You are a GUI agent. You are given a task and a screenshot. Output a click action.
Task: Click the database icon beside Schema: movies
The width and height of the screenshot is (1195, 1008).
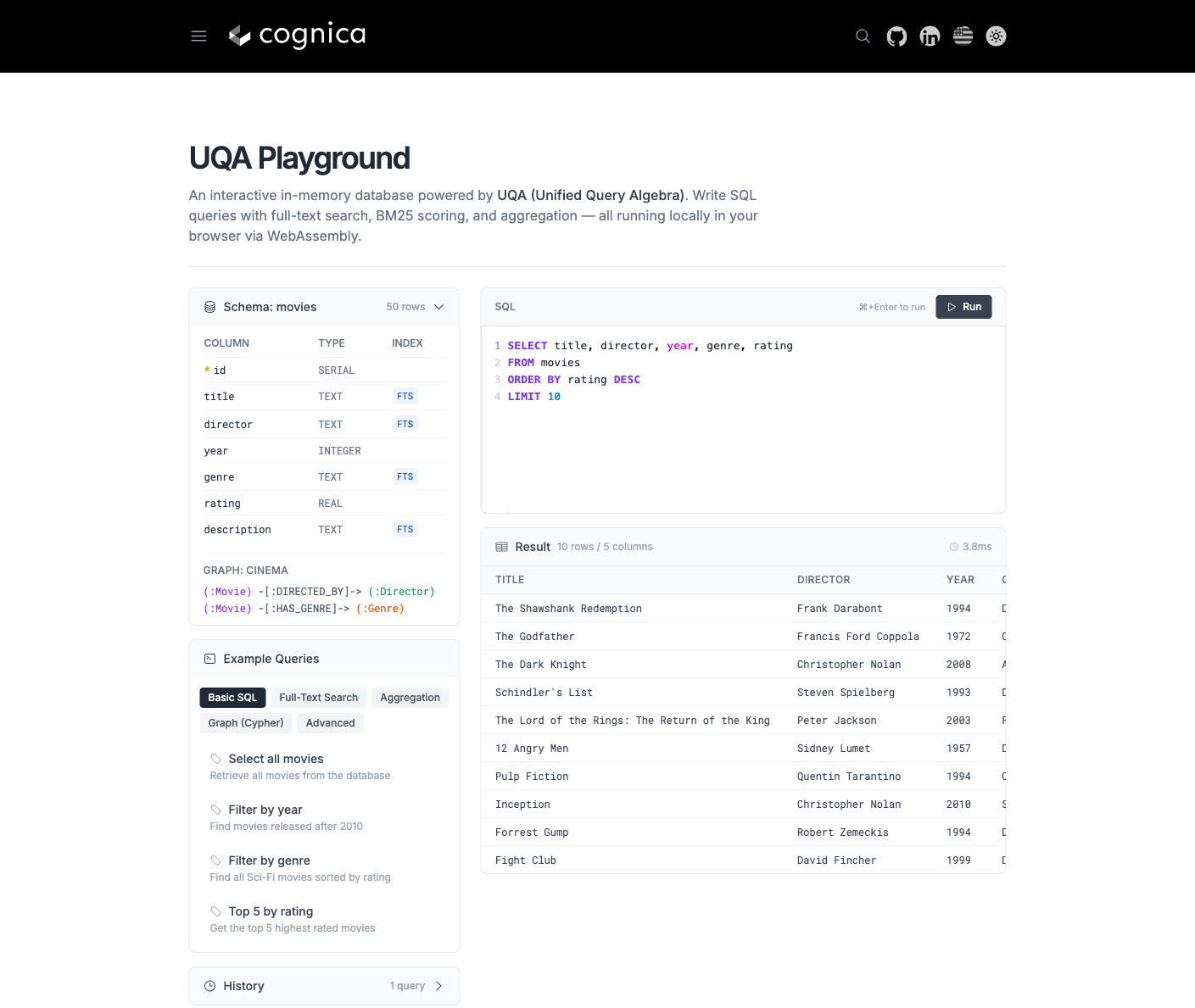coord(209,306)
